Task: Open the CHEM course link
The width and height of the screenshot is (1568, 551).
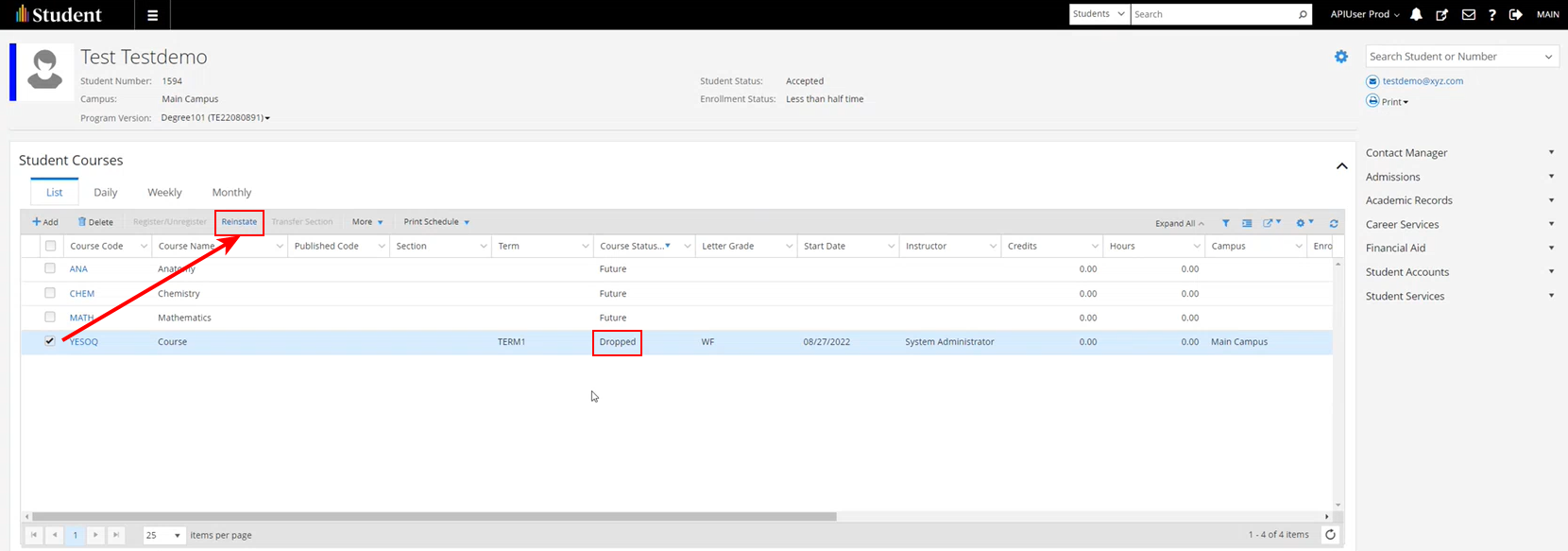Action: point(82,294)
